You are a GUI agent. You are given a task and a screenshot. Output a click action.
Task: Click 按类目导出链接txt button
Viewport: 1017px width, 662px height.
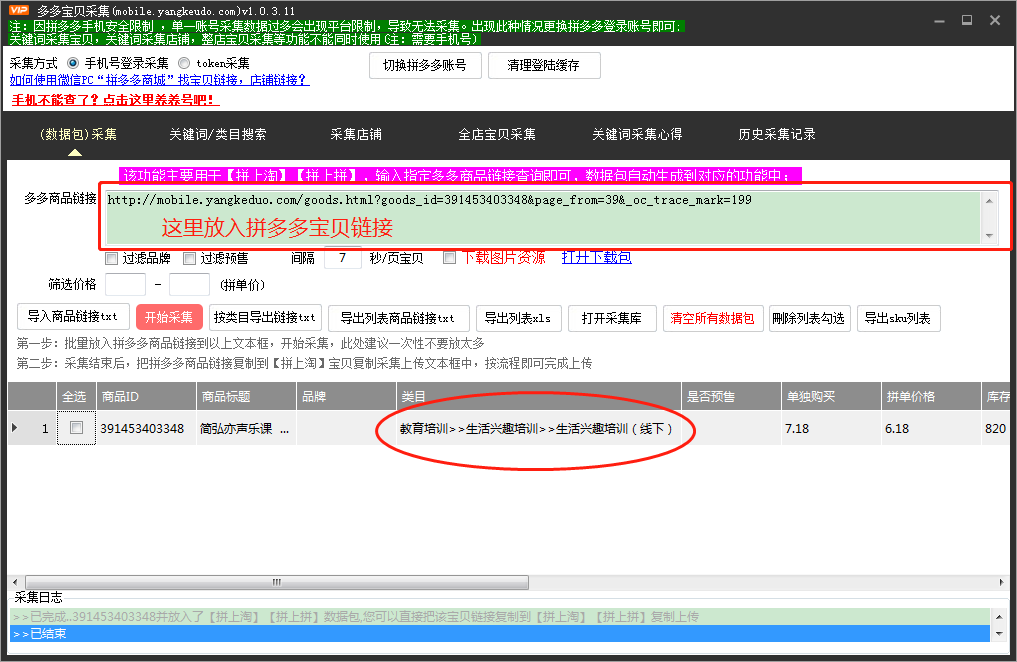point(265,318)
